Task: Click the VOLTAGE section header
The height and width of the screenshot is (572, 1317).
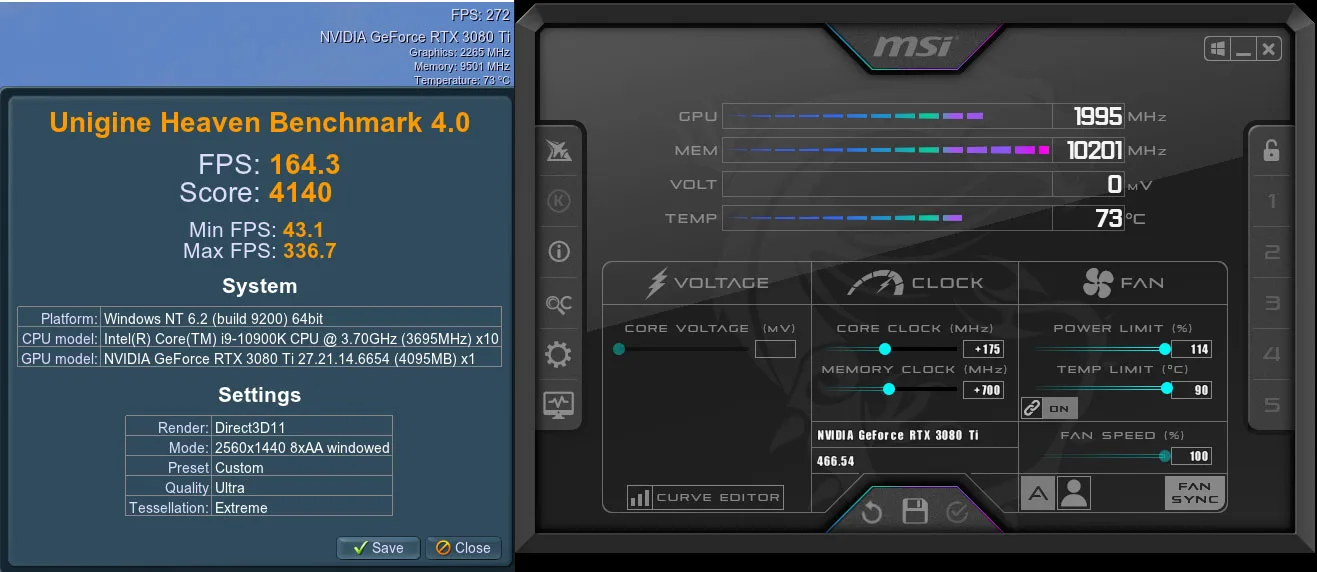Action: pos(707,283)
